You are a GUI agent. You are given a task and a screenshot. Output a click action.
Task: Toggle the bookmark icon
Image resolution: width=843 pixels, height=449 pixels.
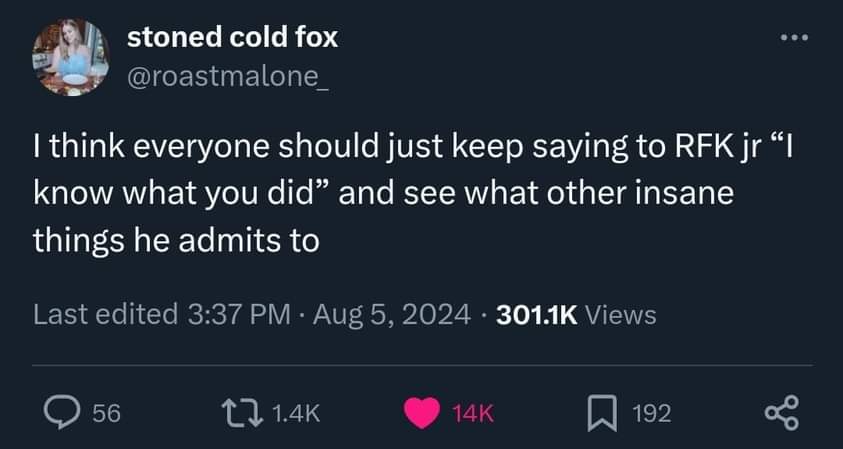point(602,414)
